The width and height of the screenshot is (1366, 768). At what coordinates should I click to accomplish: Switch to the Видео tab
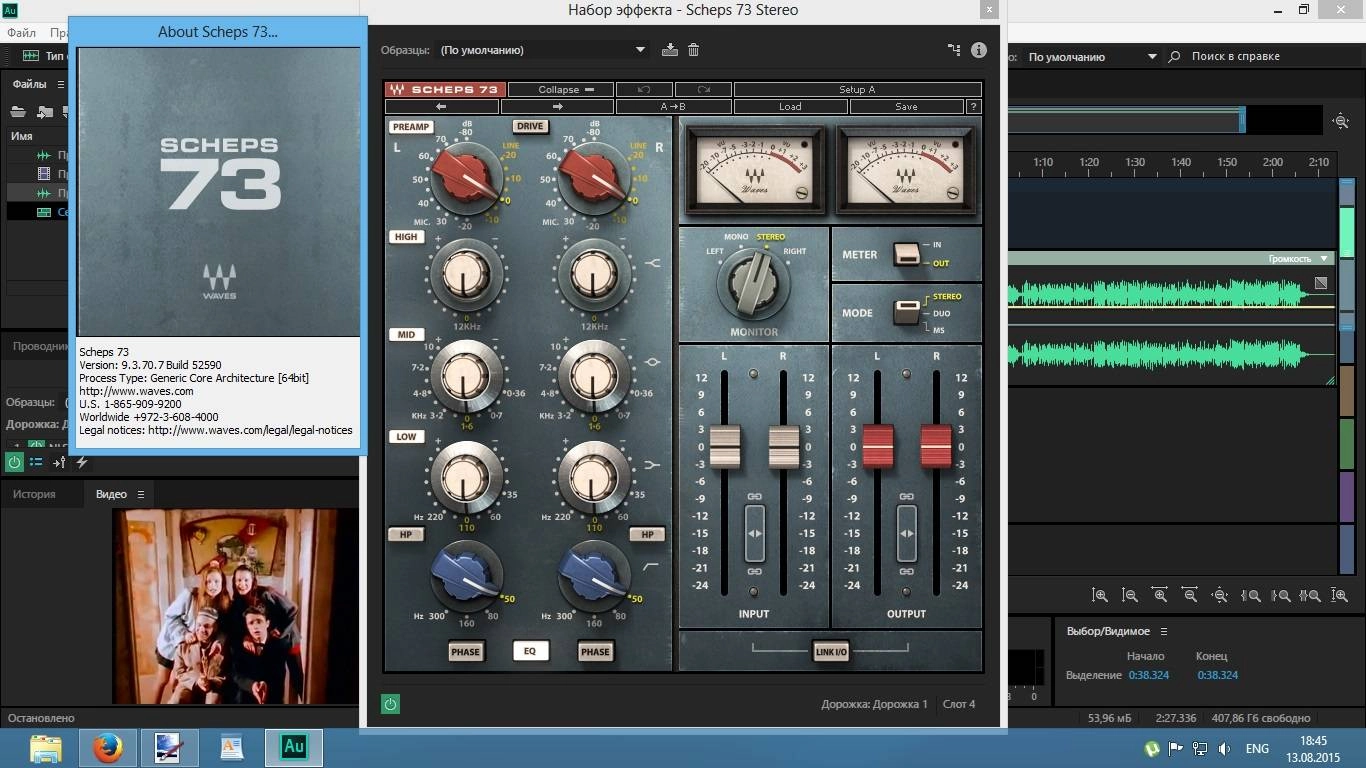tap(111, 494)
